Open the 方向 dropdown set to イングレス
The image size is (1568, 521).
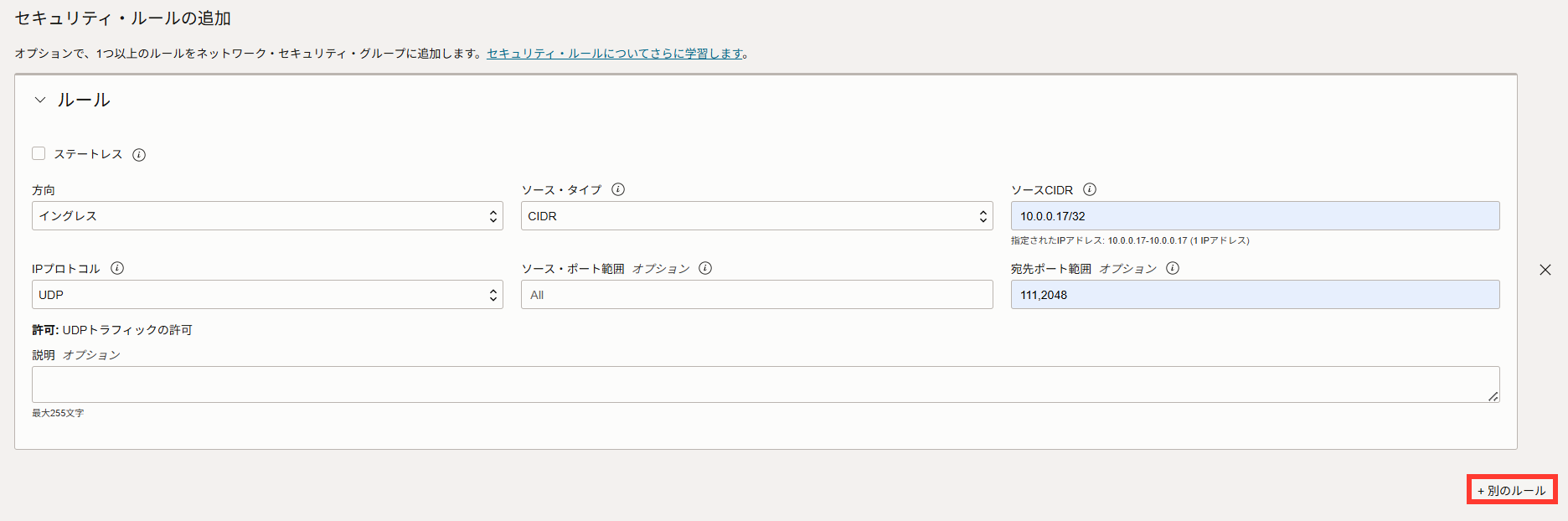(267, 216)
